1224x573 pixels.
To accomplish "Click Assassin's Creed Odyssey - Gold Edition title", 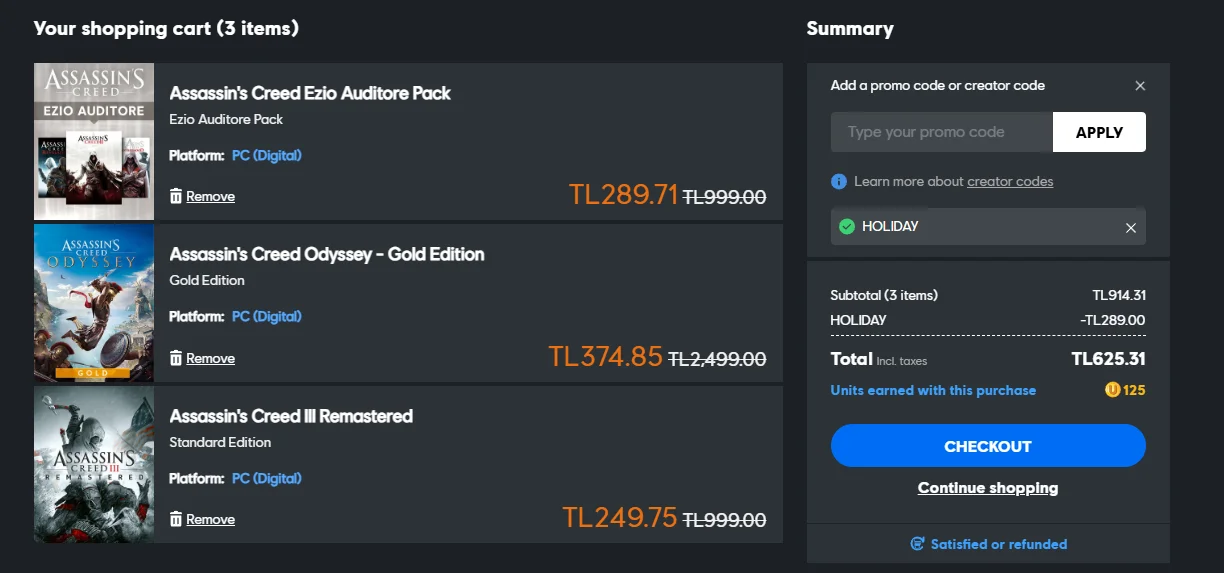I will [x=327, y=254].
